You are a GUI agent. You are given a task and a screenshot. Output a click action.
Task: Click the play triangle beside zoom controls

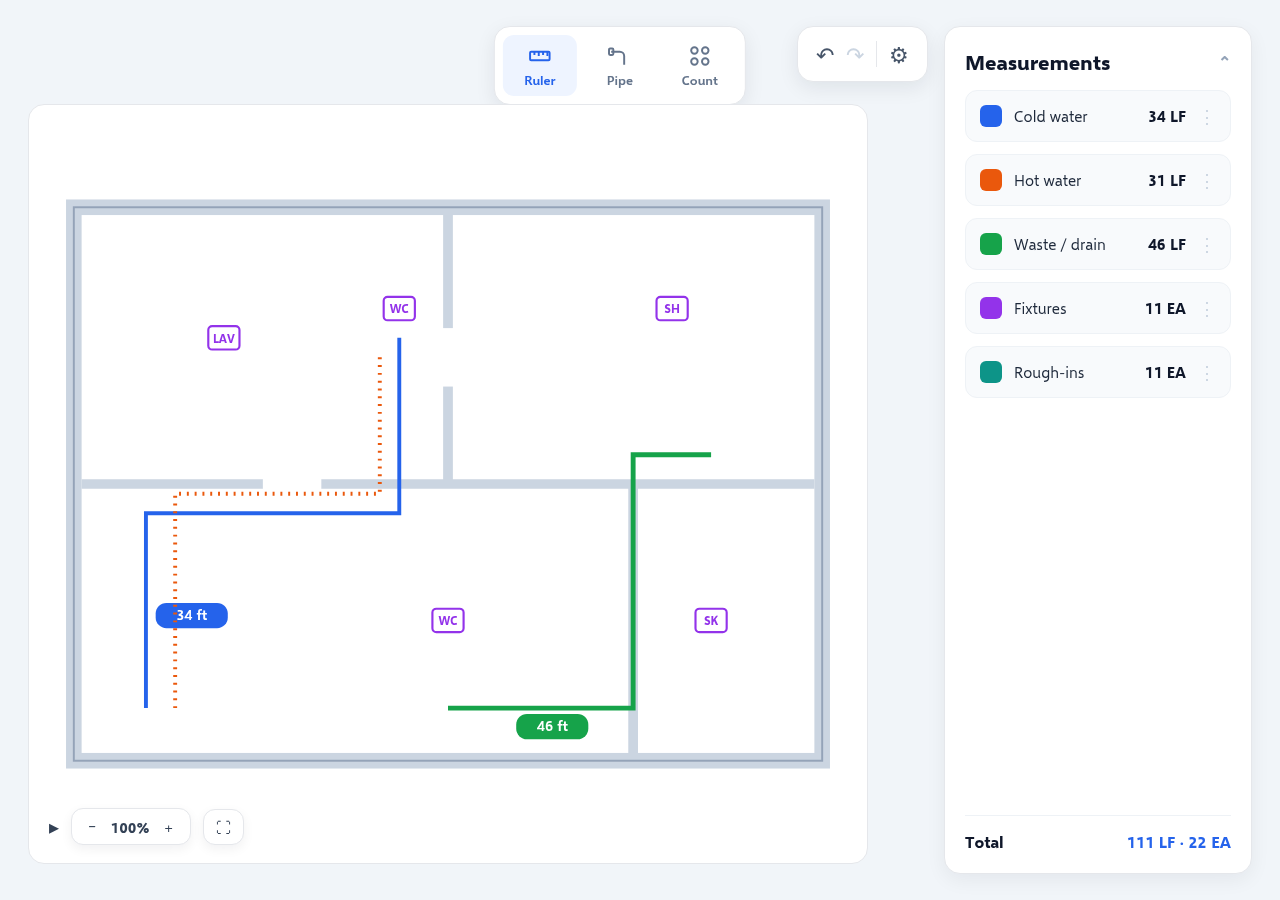pos(54,828)
